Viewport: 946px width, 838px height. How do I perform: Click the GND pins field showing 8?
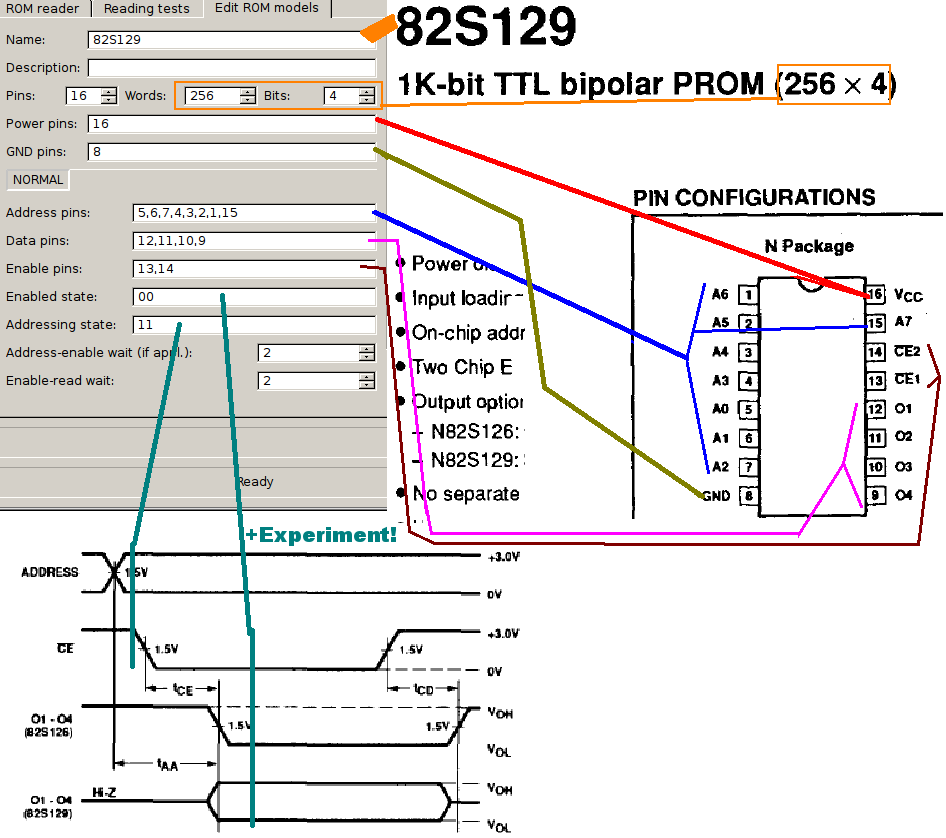click(x=230, y=152)
